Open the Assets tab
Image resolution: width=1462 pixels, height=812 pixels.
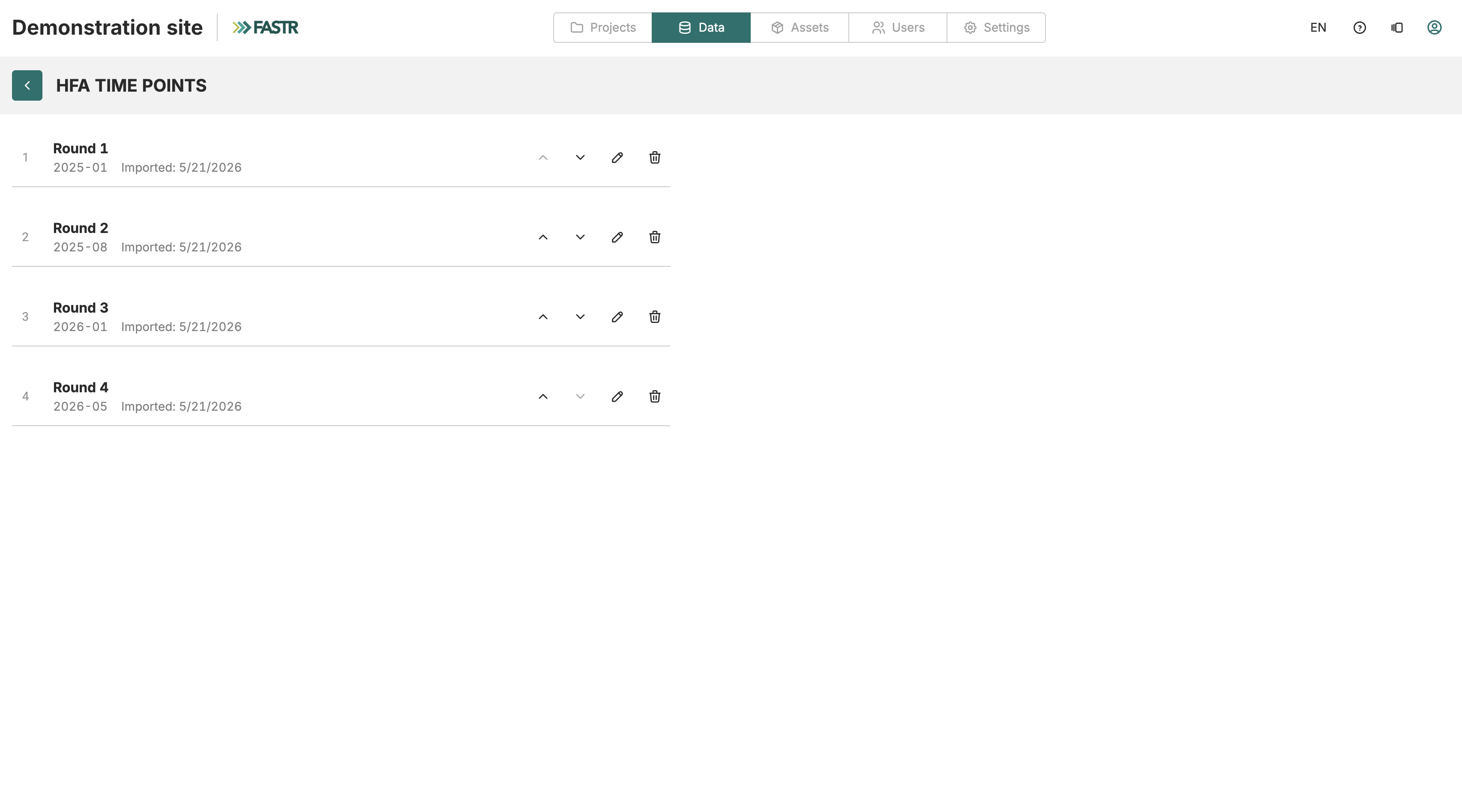click(x=800, y=27)
